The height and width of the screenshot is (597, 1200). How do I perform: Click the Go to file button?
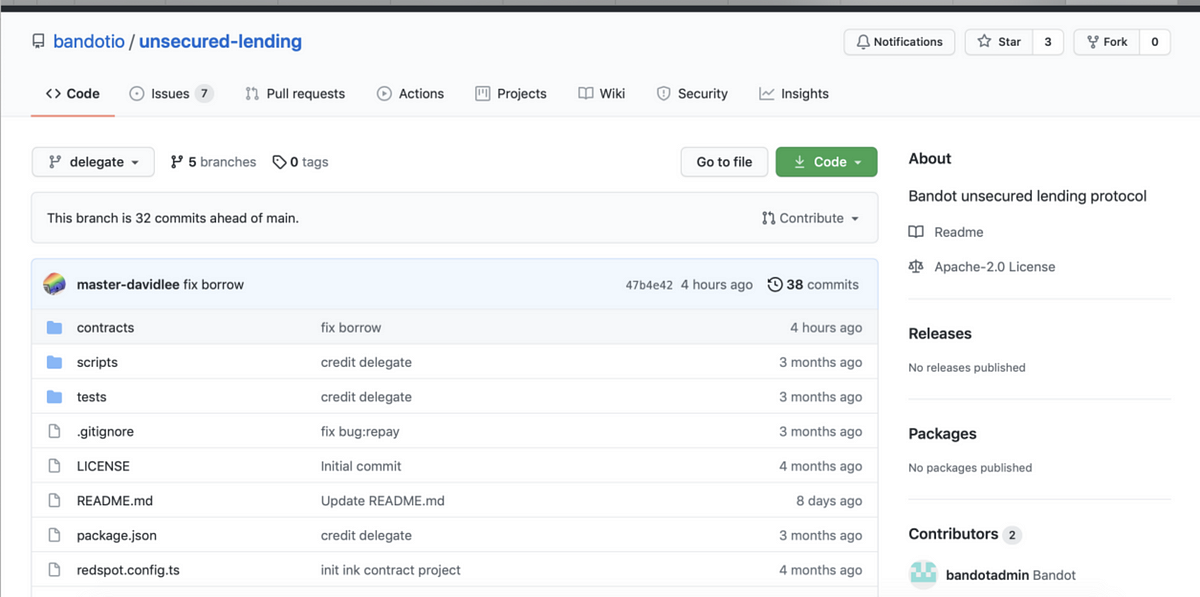pyautogui.click(x=724, y=162)
